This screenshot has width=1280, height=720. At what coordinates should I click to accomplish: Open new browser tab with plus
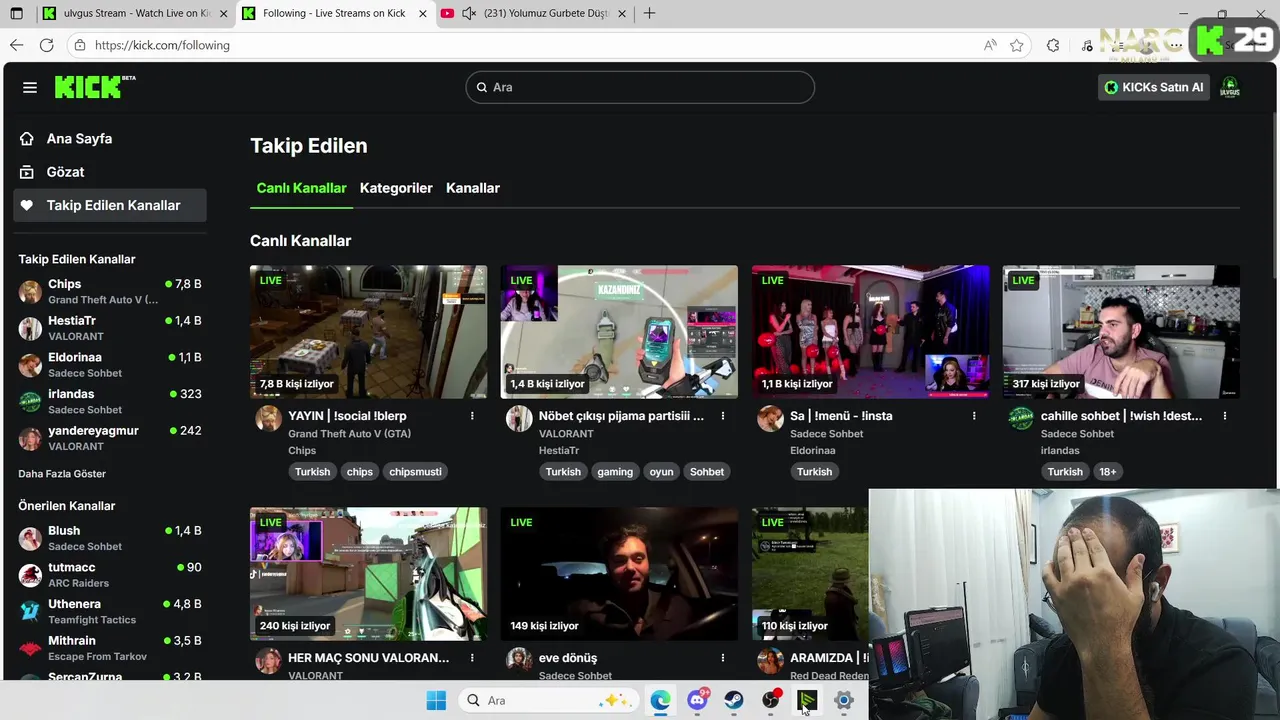click(650, 13)
